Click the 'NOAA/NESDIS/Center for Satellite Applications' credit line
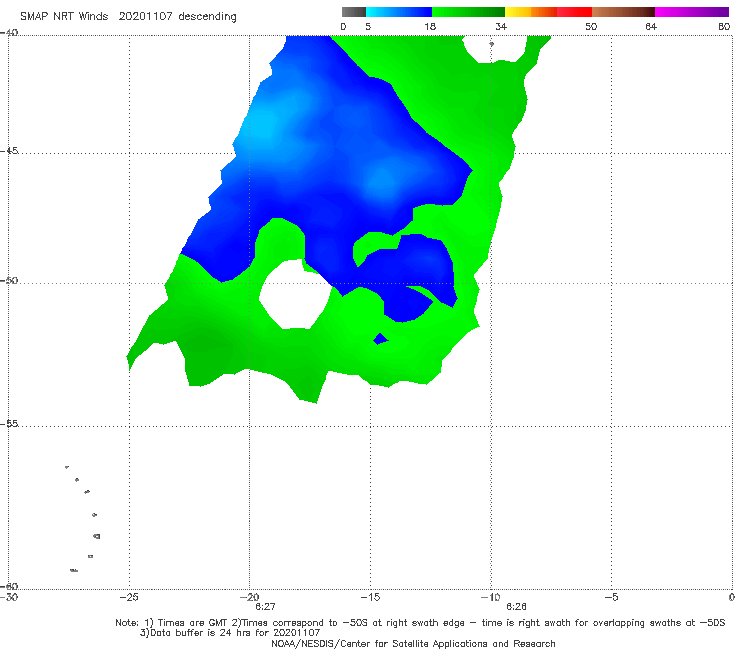This screenshot has height=650, width=740. [413, 644]
